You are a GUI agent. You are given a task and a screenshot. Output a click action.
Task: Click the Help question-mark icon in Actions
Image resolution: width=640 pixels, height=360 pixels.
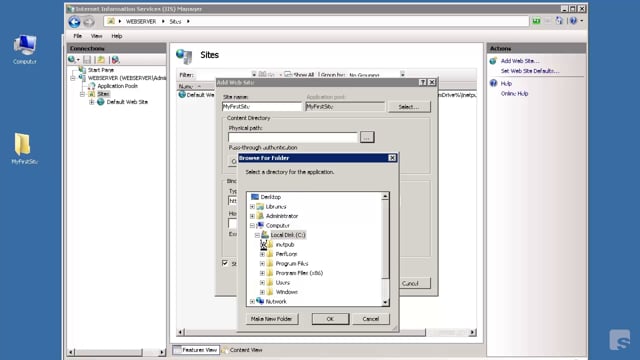tap(493, 83)
